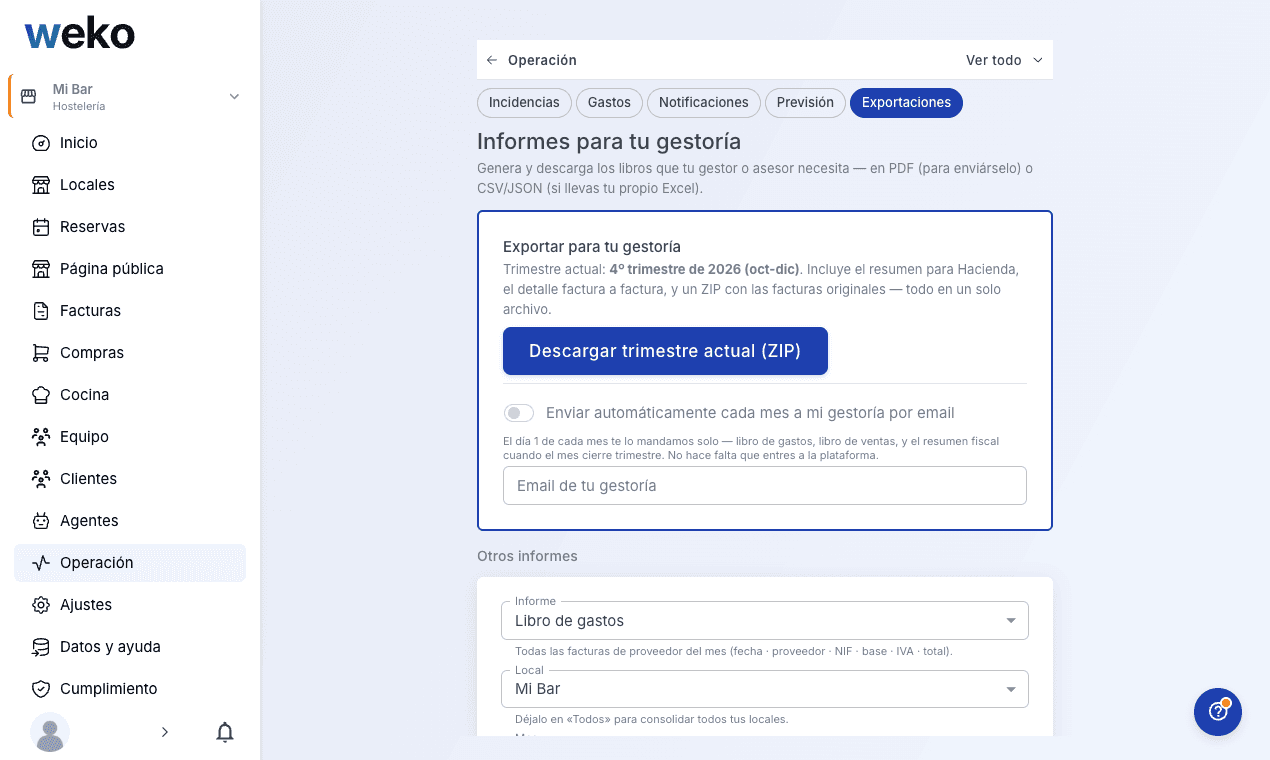This screenshot has width=1270, height=760.
Task: Click the Clientes people icon
Action: pos(41,479)
